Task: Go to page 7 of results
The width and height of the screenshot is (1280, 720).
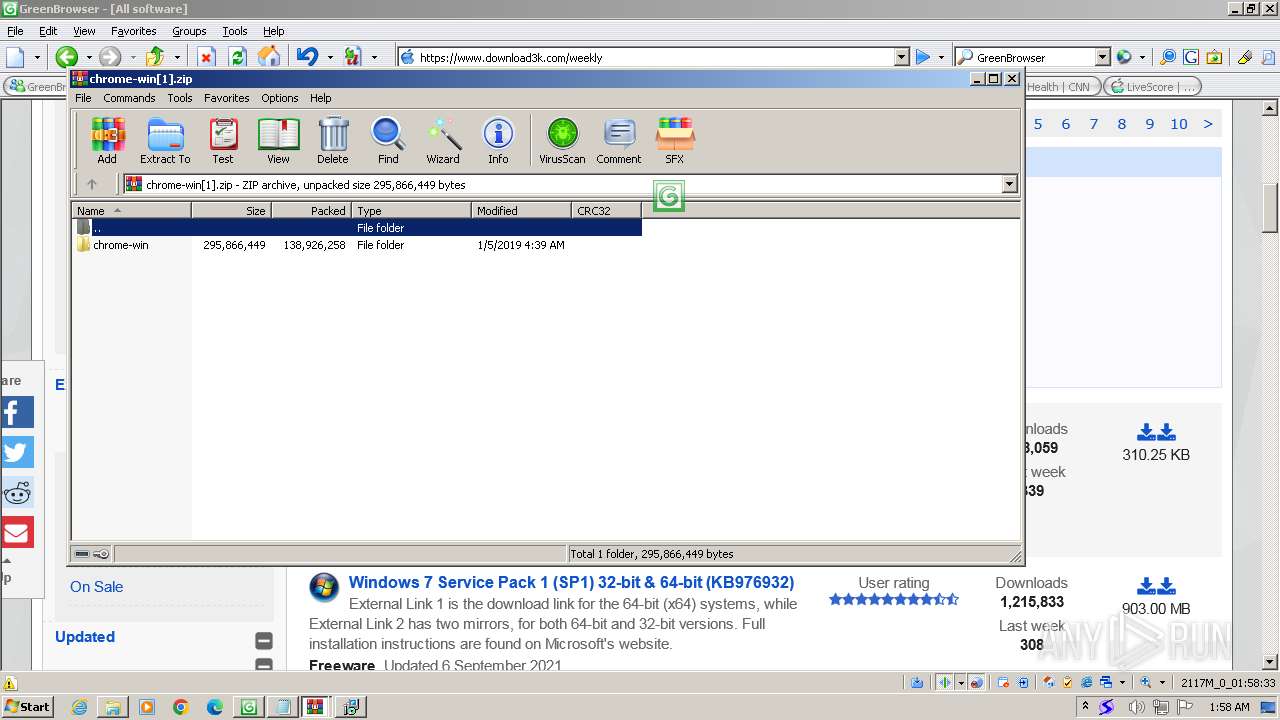Action: point(1094,124)
